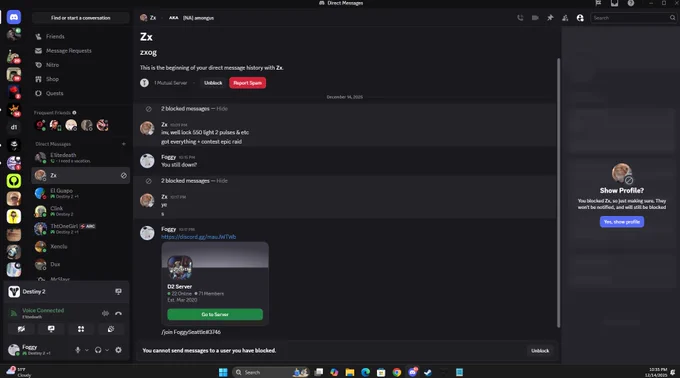
Task: Click the message search field
Action: 633,18
